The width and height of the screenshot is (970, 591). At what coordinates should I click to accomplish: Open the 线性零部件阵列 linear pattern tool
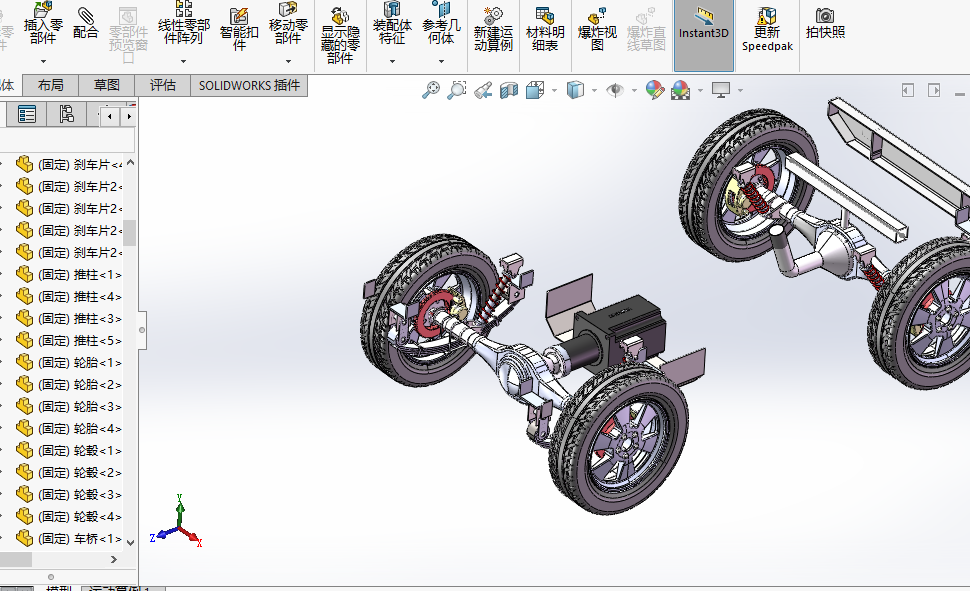pos(184,24)
